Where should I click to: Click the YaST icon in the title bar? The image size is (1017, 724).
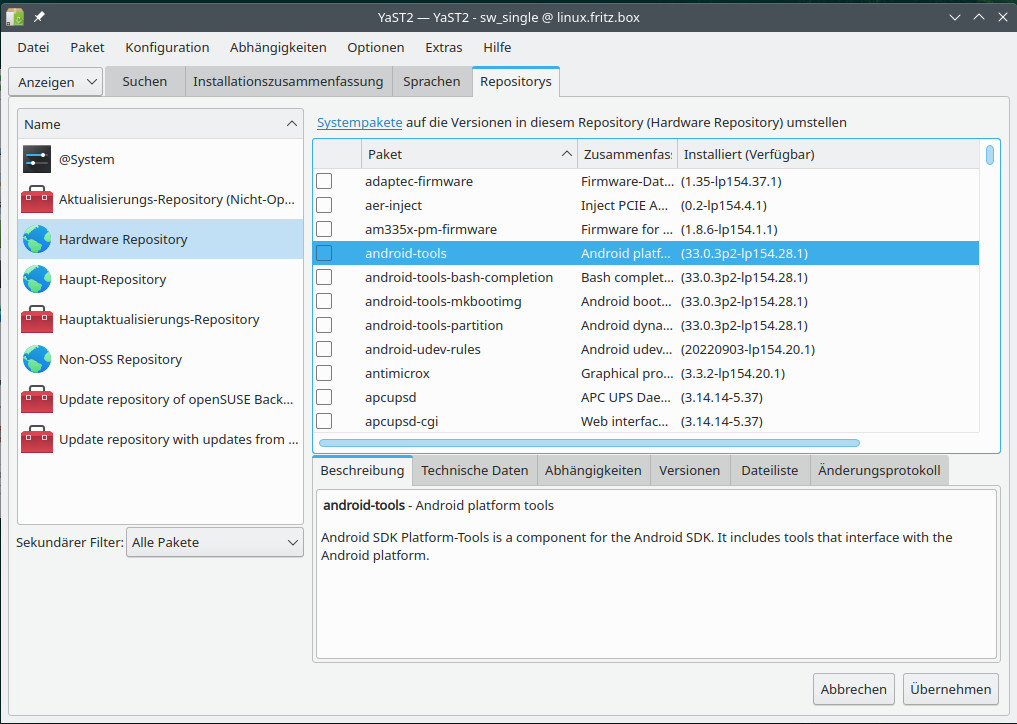click(x=13, y=15)
